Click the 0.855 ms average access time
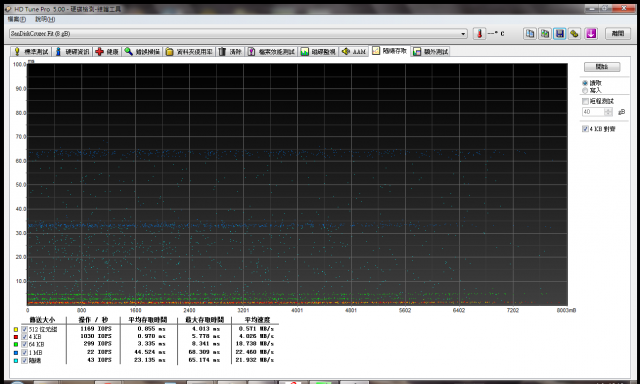This screenshot has height=384, width=640. pyautogui.click(x=151, y=329)
